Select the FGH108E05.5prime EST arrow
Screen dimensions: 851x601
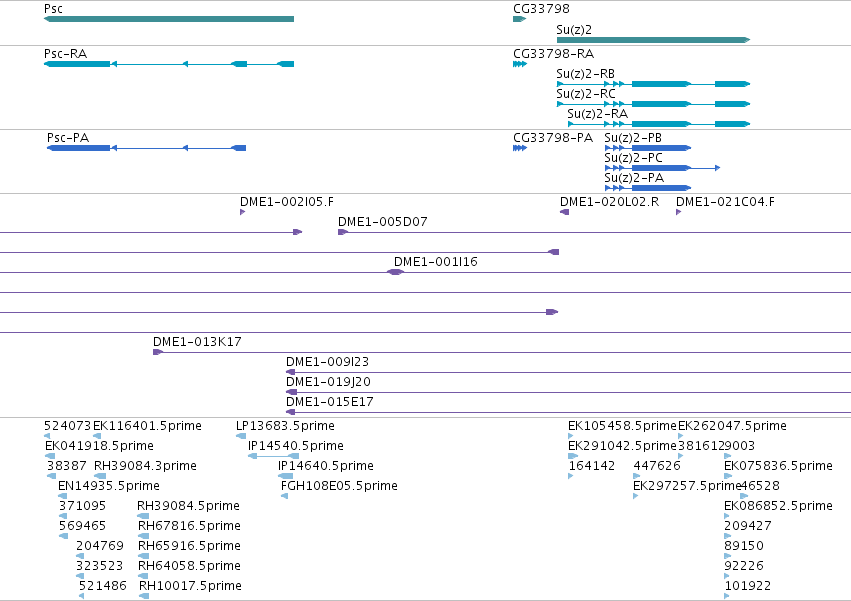284,496
